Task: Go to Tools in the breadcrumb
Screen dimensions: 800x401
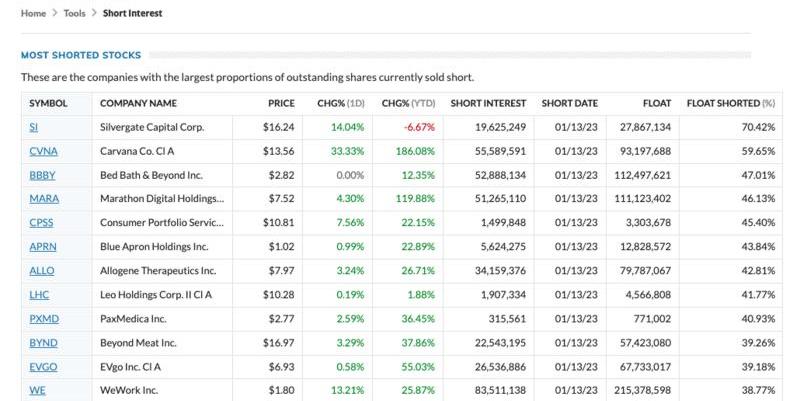Action: point(74,13)
